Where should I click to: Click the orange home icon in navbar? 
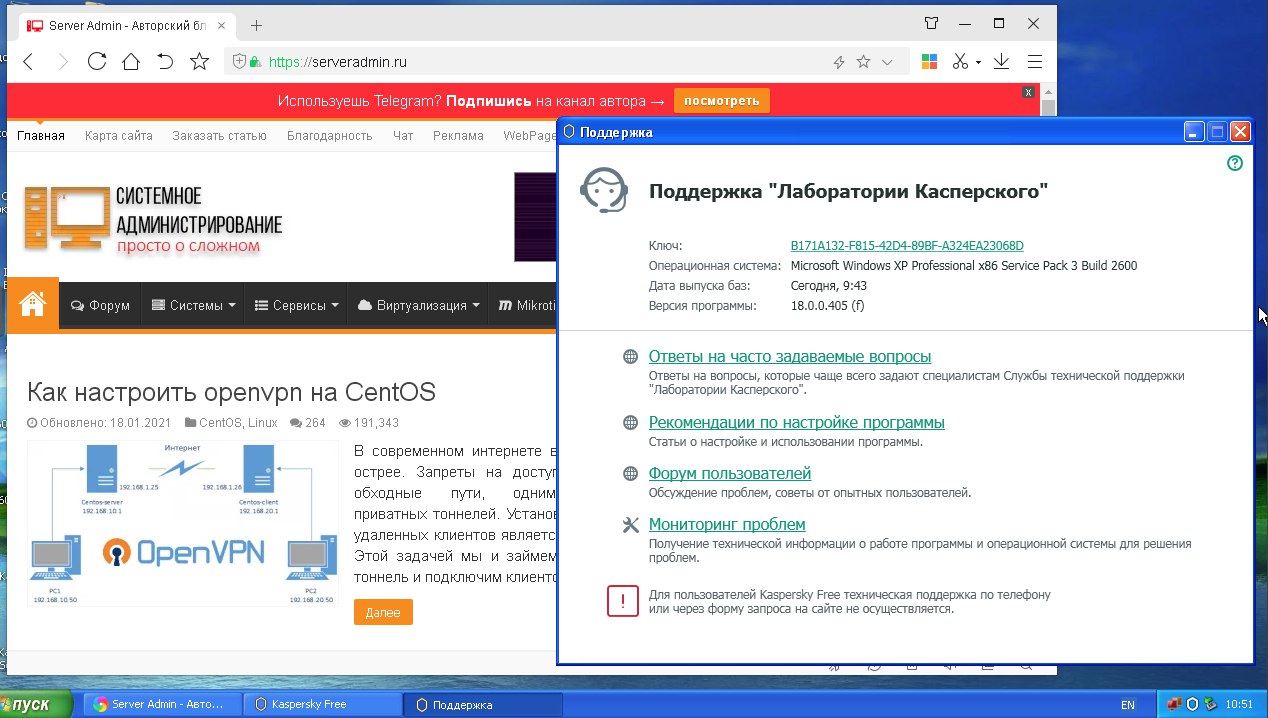(33, 305)
